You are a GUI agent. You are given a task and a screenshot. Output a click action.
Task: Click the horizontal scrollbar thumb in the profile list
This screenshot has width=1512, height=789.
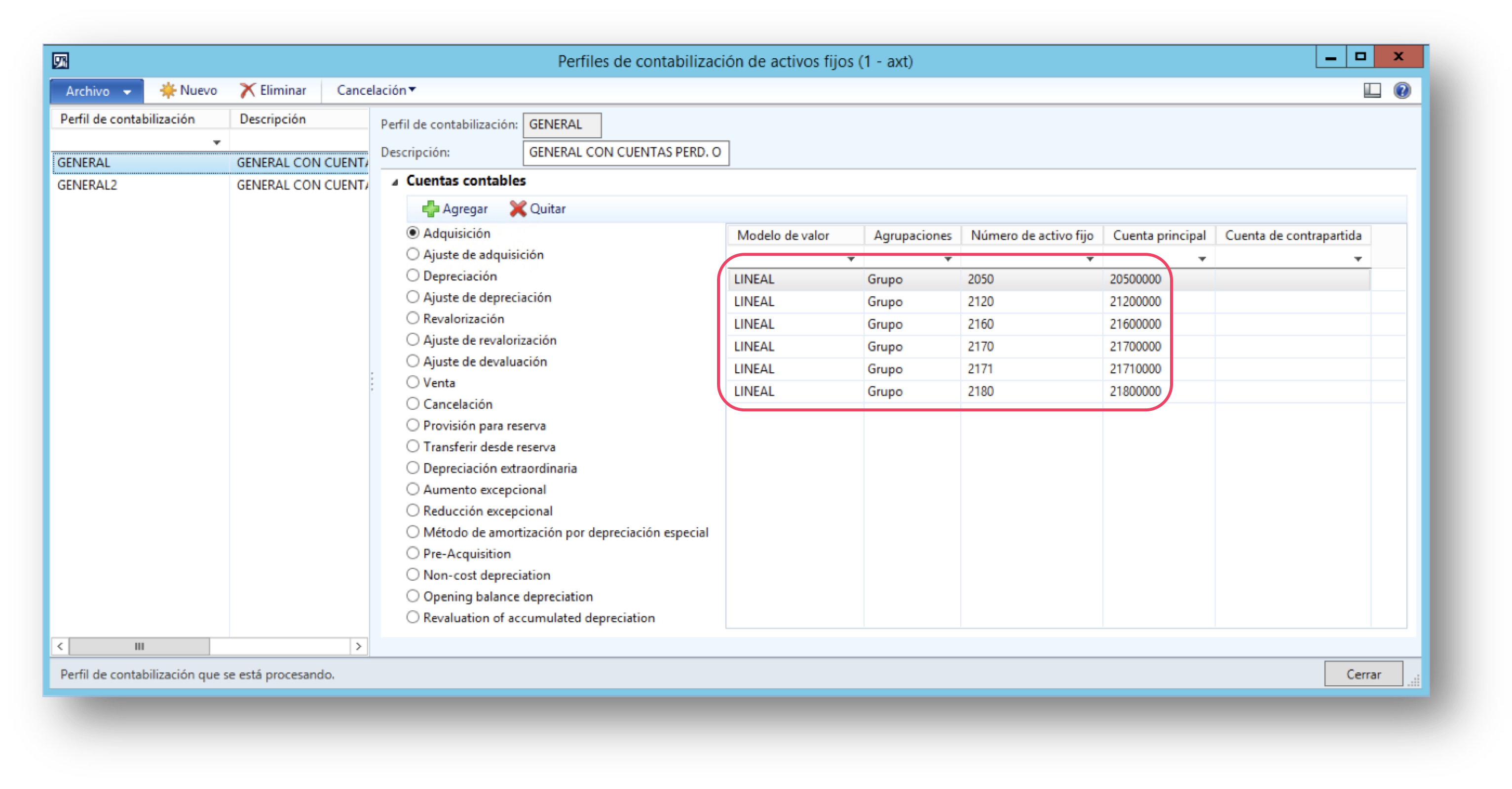pyautogui.click(x=139, y=646)
